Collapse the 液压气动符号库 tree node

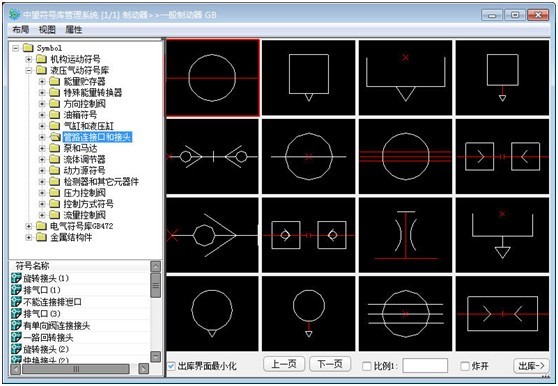tap(29, 70)
